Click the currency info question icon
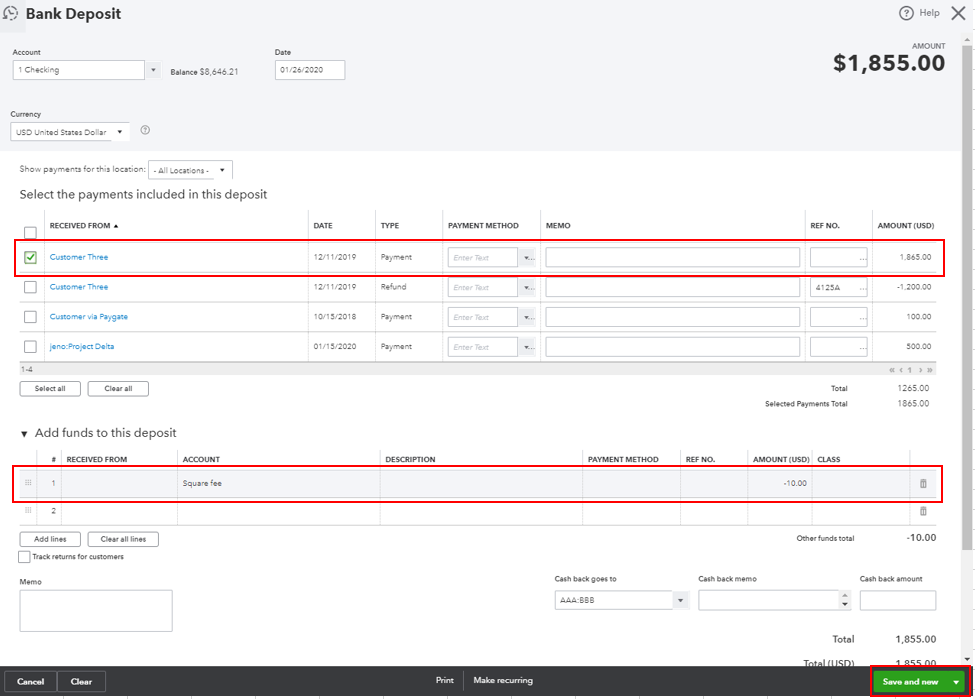The image size is (975, 699). pos(145,130)
